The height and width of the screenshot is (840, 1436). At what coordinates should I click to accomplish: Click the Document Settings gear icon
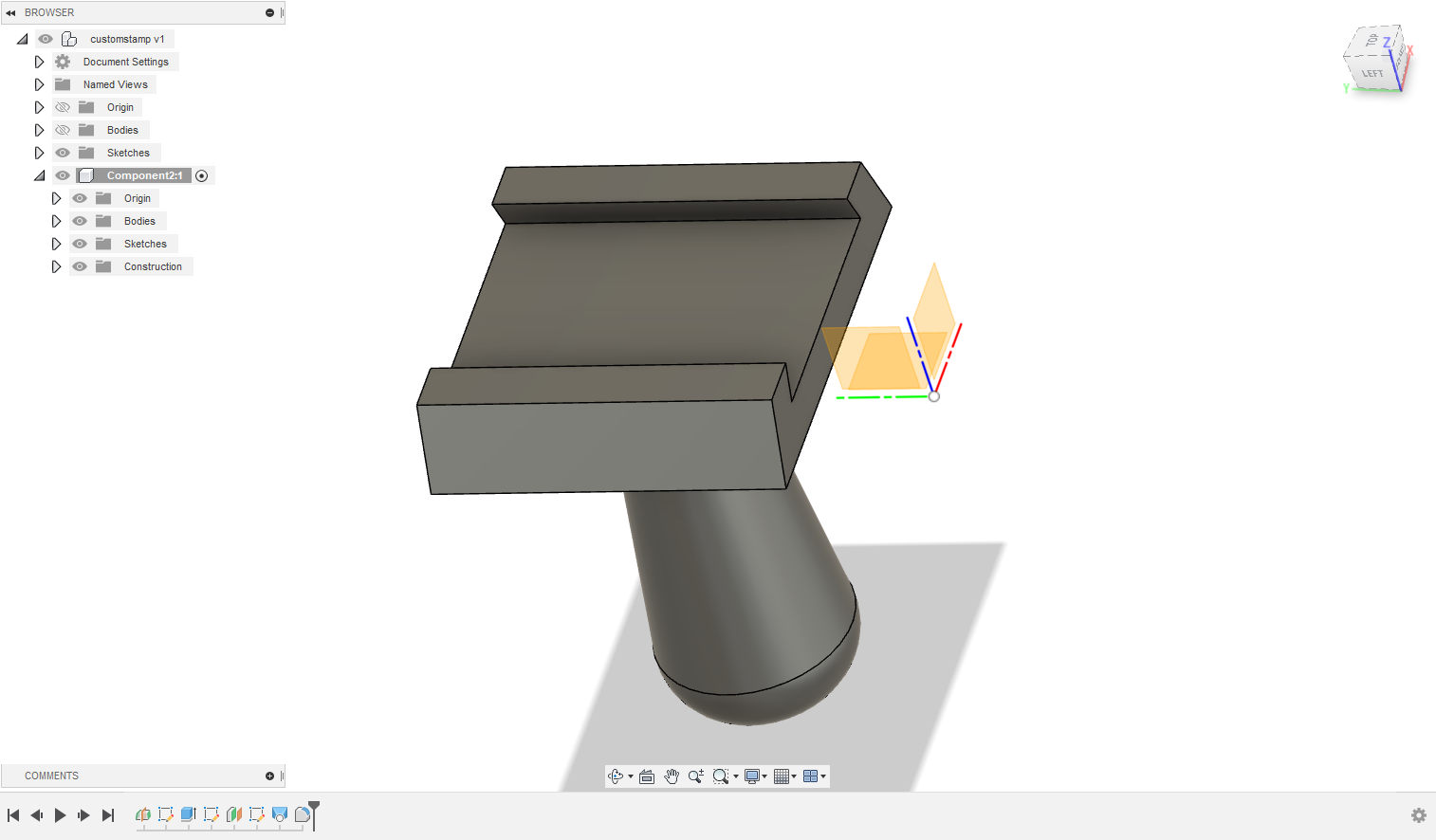(x=63, y=62)
